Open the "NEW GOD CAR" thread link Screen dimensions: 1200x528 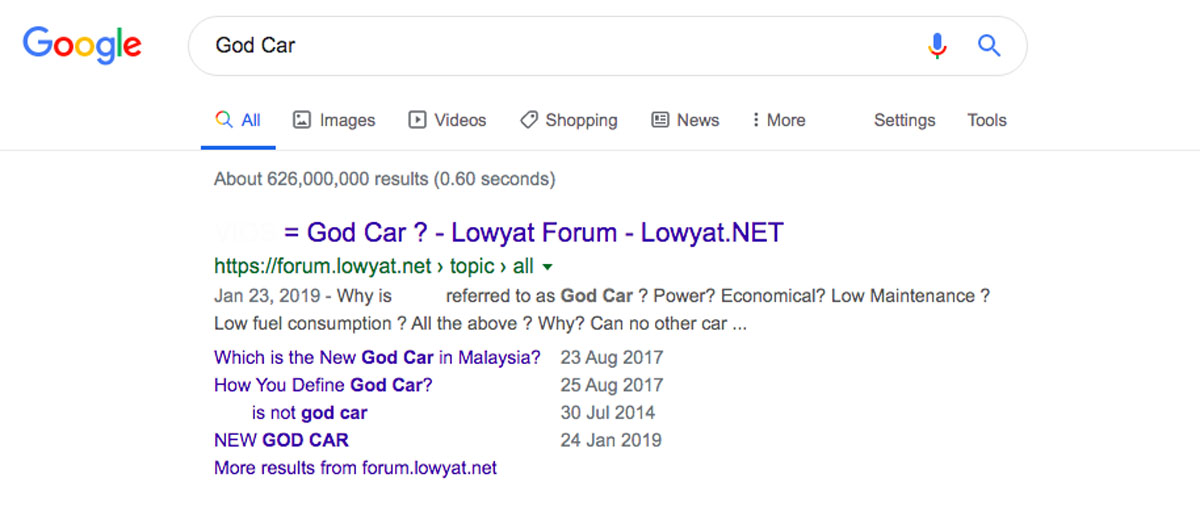[x=281, y=440]
